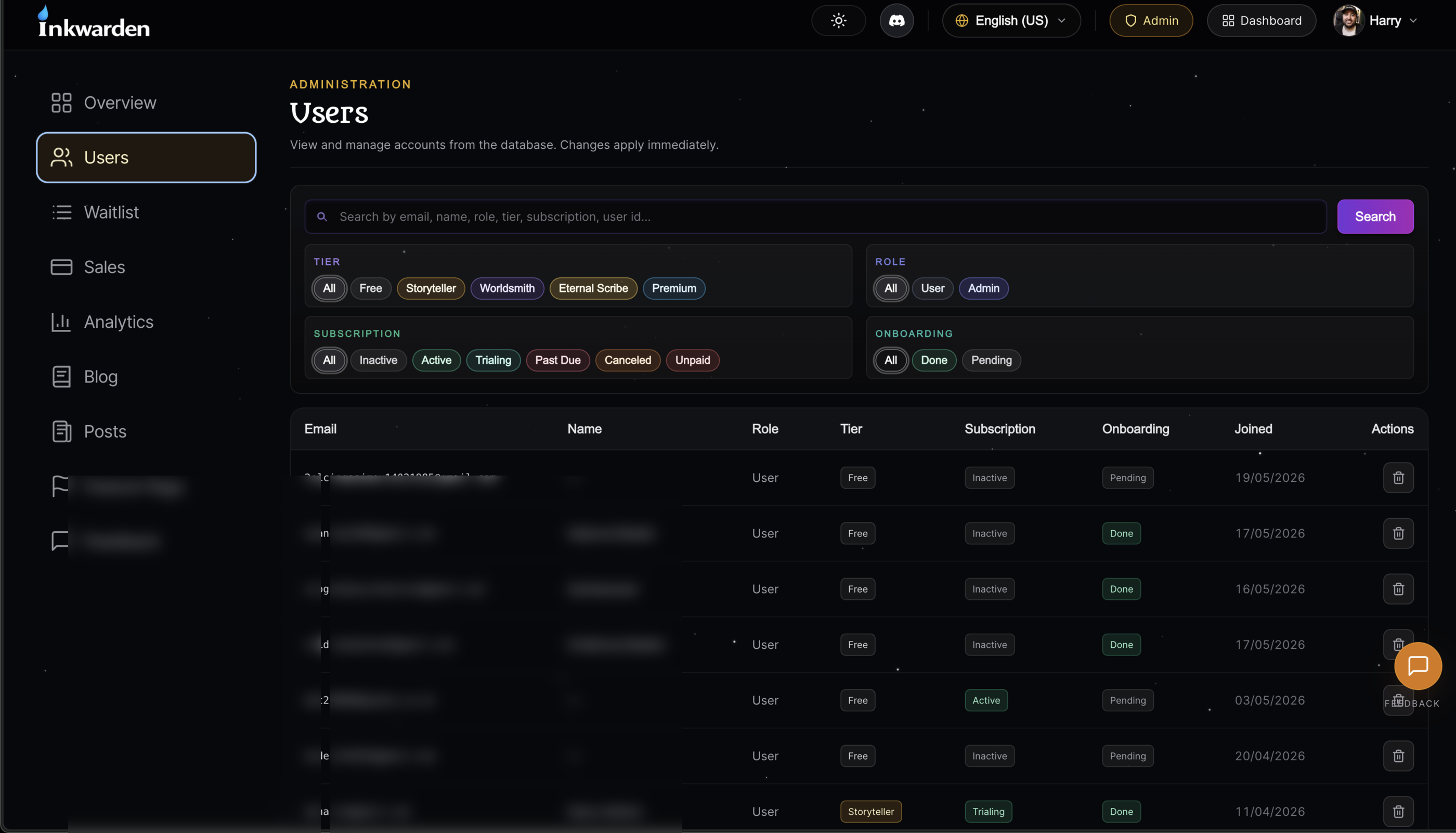Click the Storyteller tier badge in the table
The width and height of the screenshot is (1456, 833).
click(870, 812)
